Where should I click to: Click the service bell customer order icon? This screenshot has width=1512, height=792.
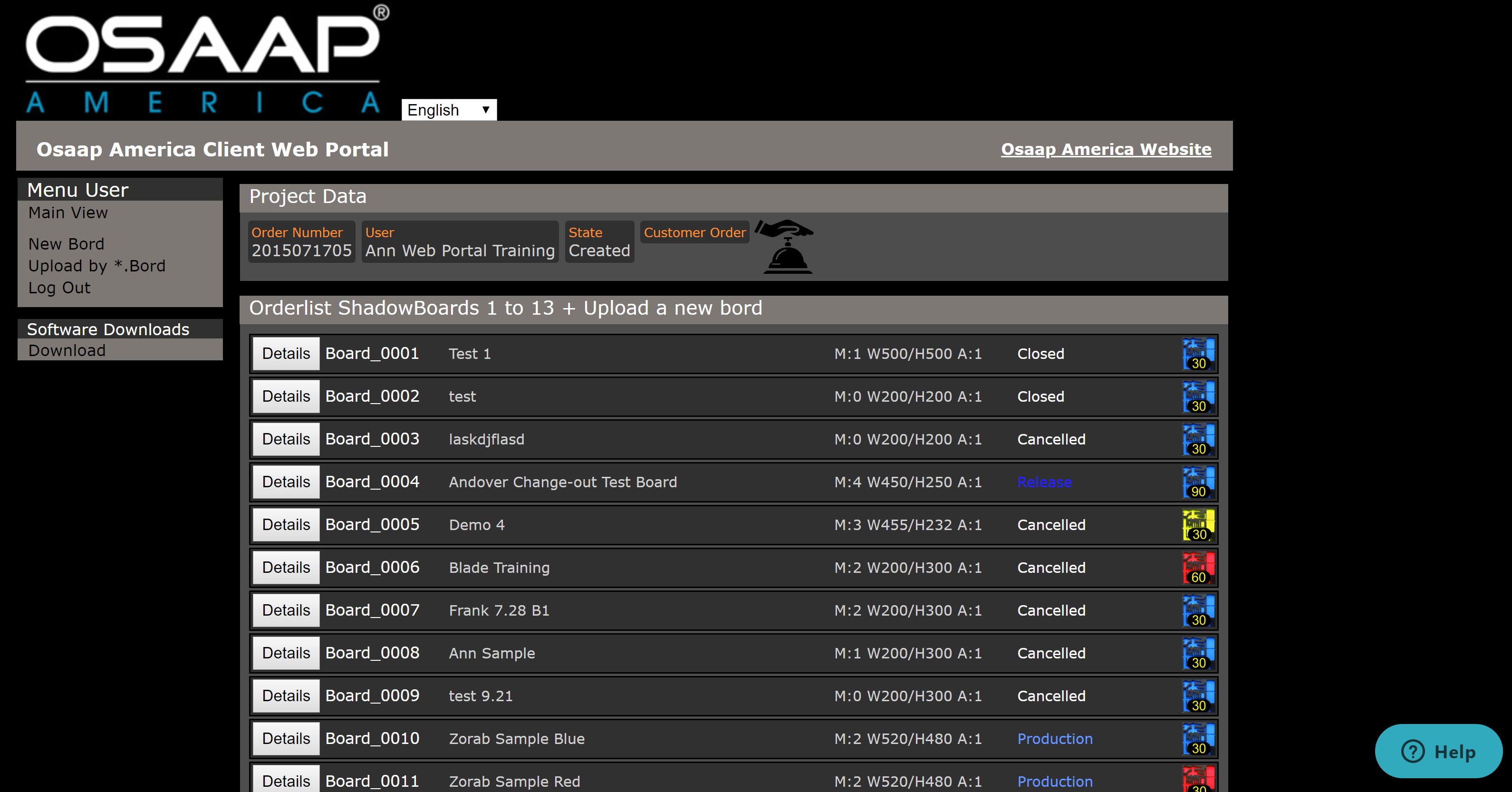[784, 247]
